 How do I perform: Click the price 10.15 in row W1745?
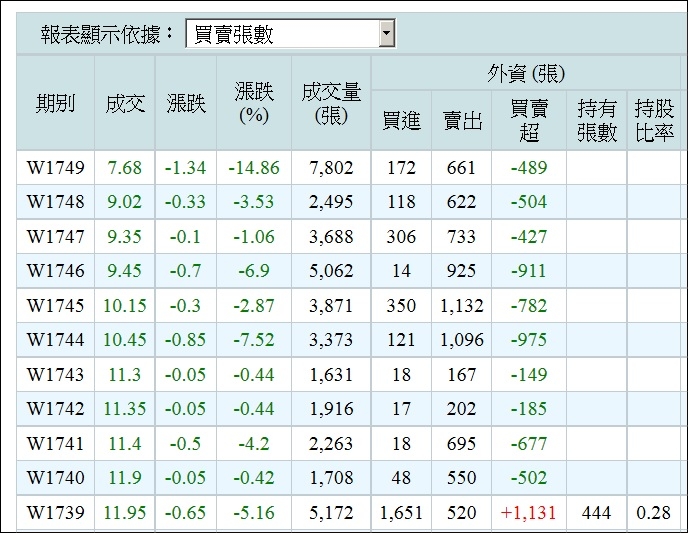(x=125, y=305)
